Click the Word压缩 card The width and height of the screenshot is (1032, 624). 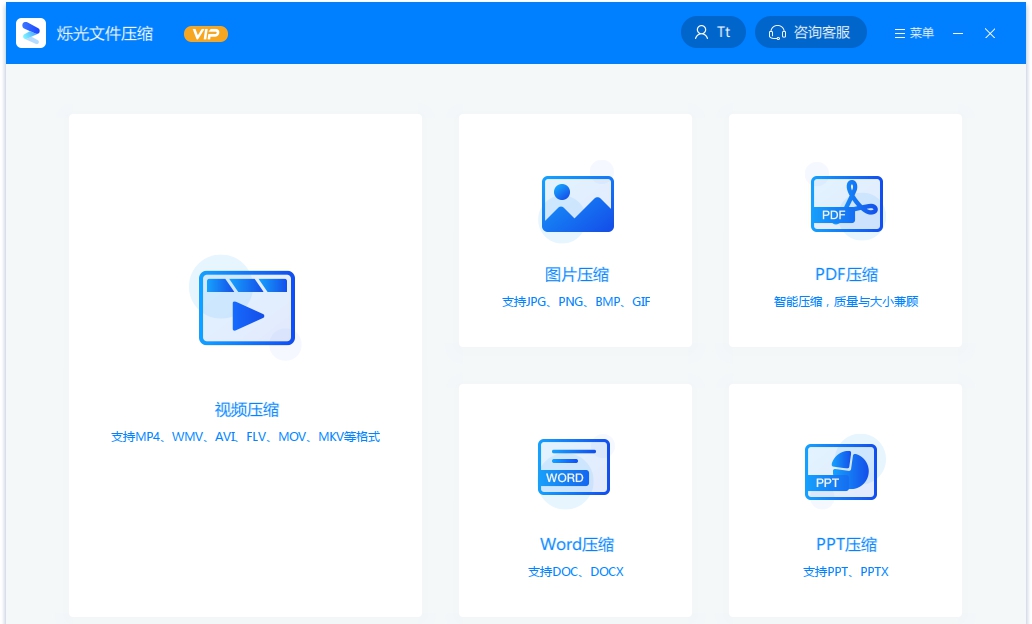pos(576,500)
